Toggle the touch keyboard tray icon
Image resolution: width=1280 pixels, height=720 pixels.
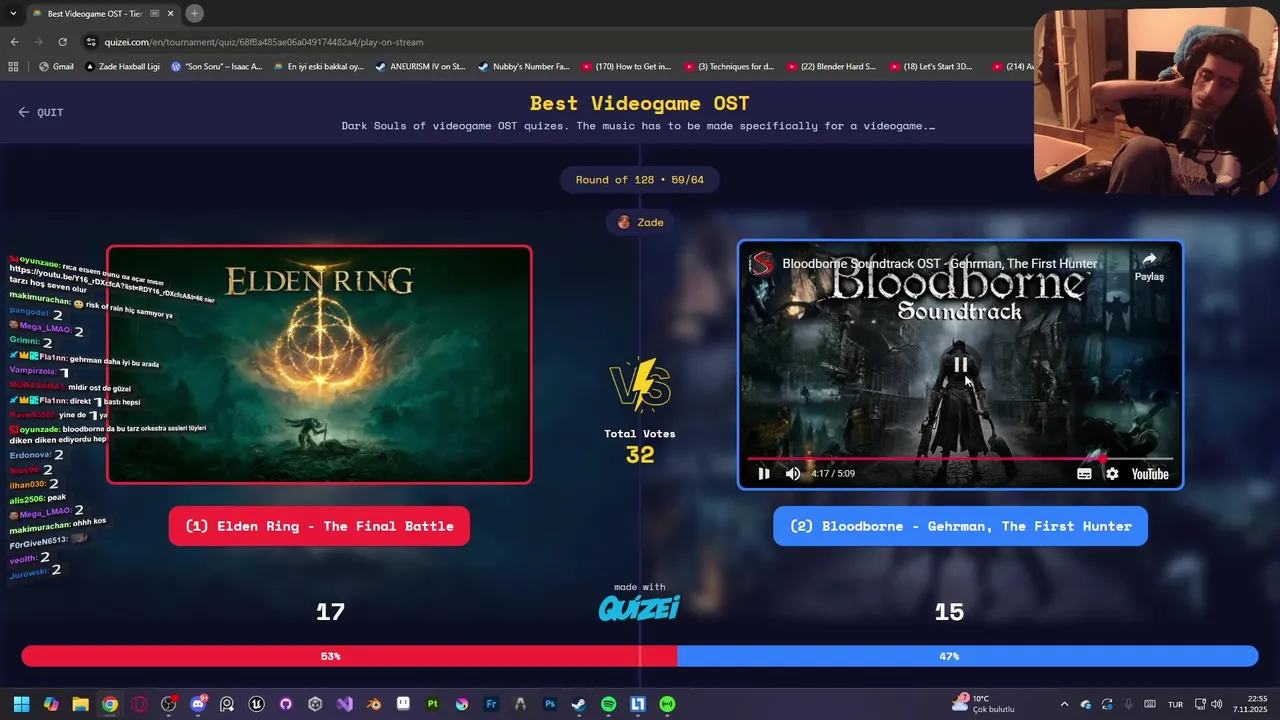point(1150,704)
